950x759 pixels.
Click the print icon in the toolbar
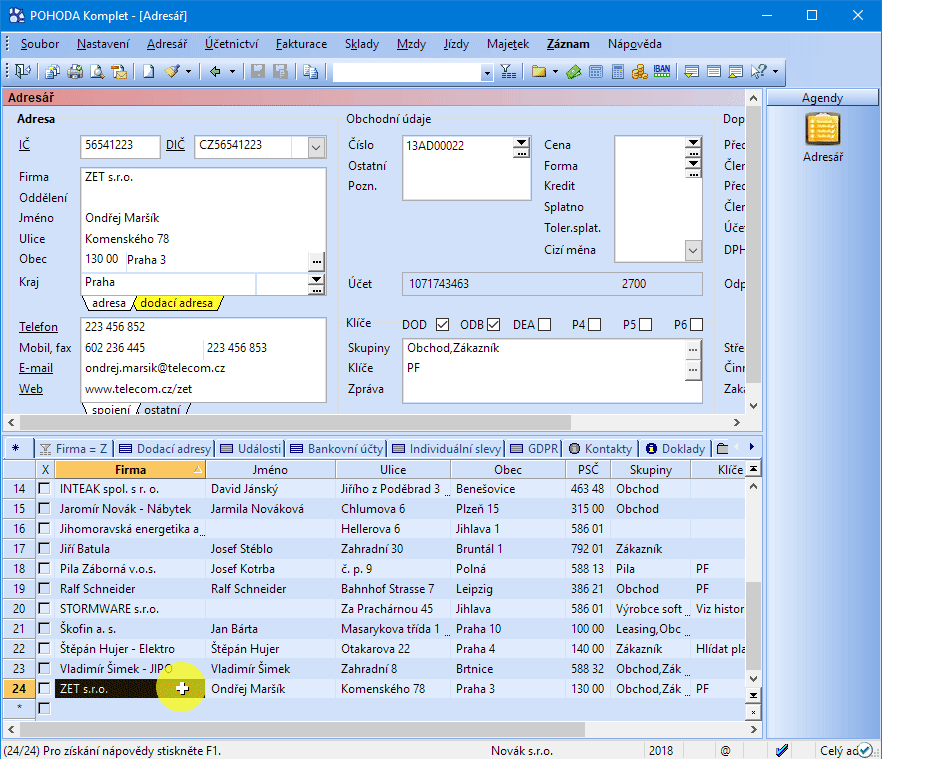click(x=75, y=71)
